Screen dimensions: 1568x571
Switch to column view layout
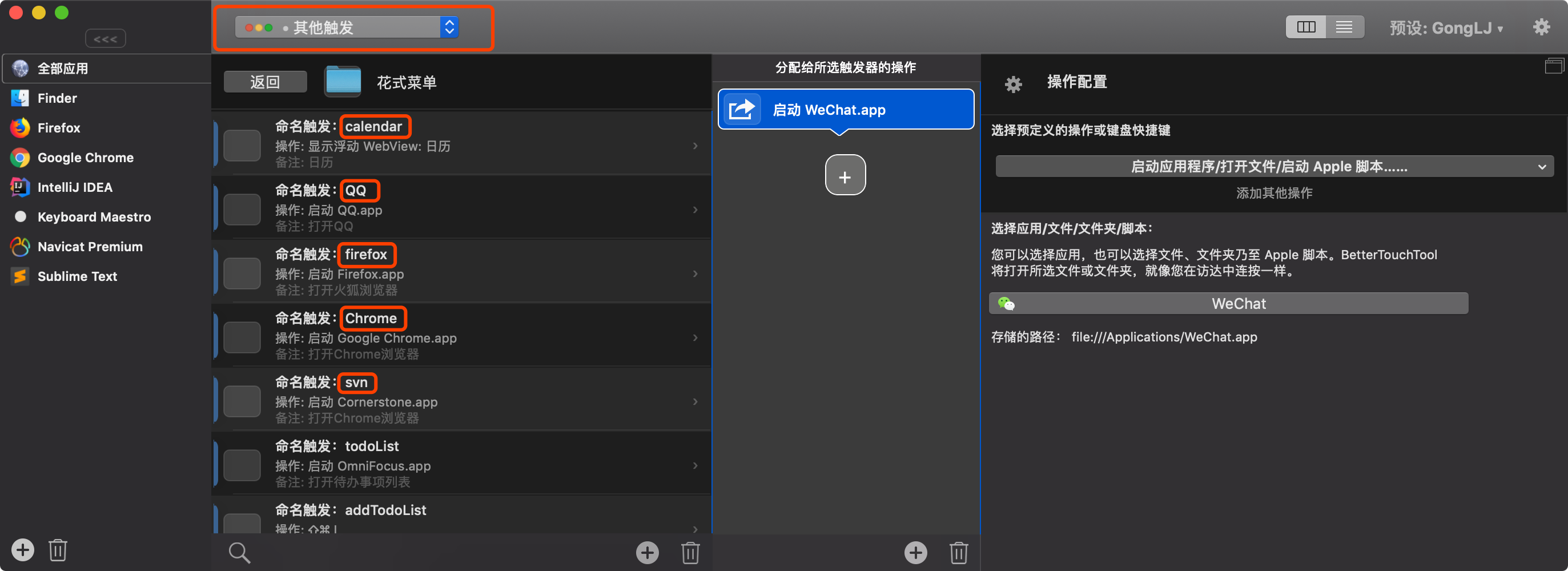pyautogui.click(x=1306, y=27)
